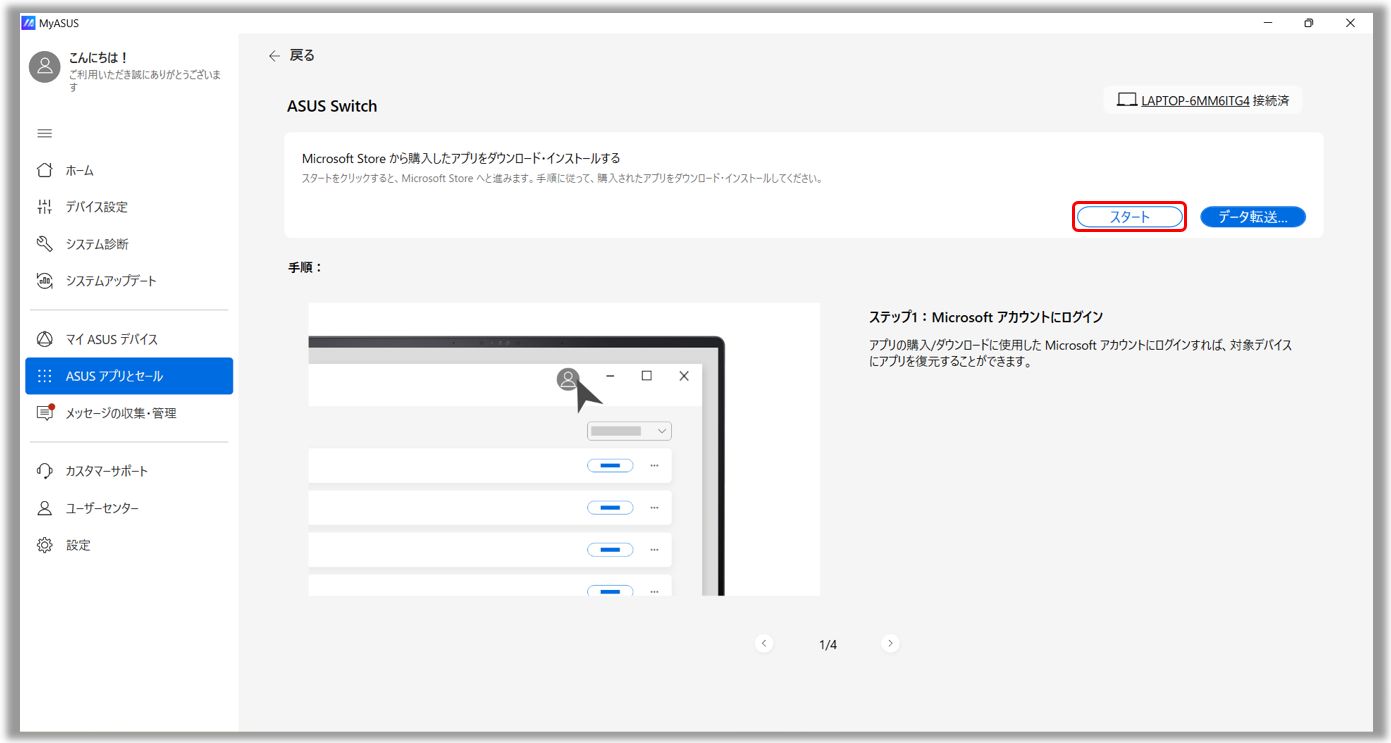1391x743 pixels.
Task: Open the LAPTOP-6MM6ITG4 device link
Action: (1195, 101)
